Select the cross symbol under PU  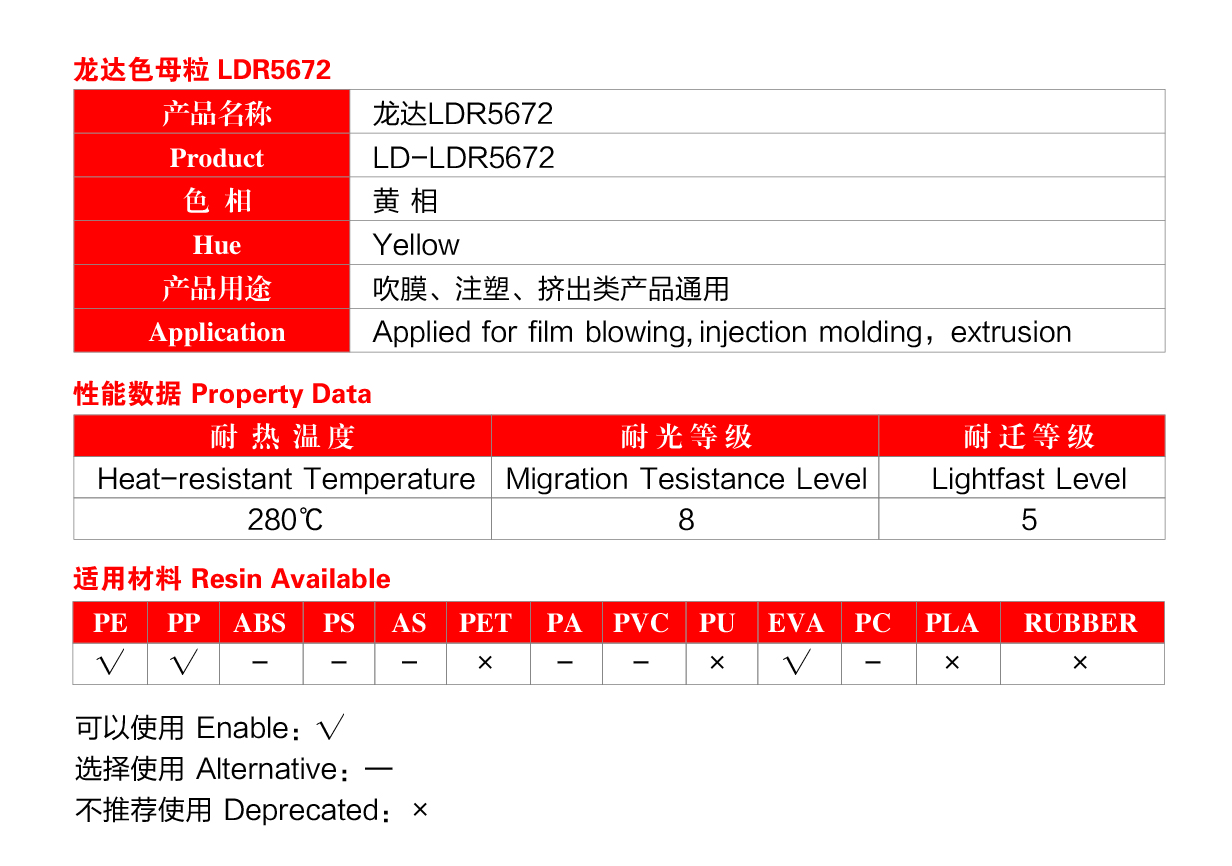pyautogui.click(x=717, y=663)
